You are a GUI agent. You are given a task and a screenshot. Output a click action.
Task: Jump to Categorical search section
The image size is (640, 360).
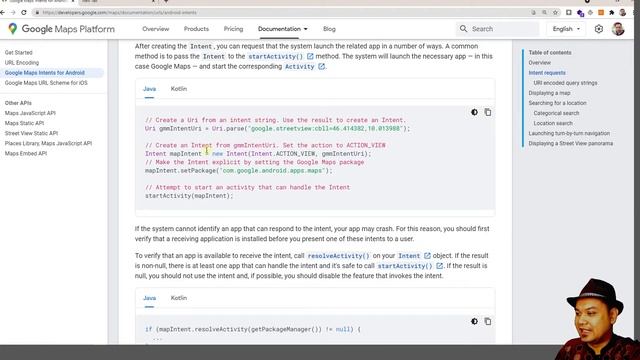556,113
